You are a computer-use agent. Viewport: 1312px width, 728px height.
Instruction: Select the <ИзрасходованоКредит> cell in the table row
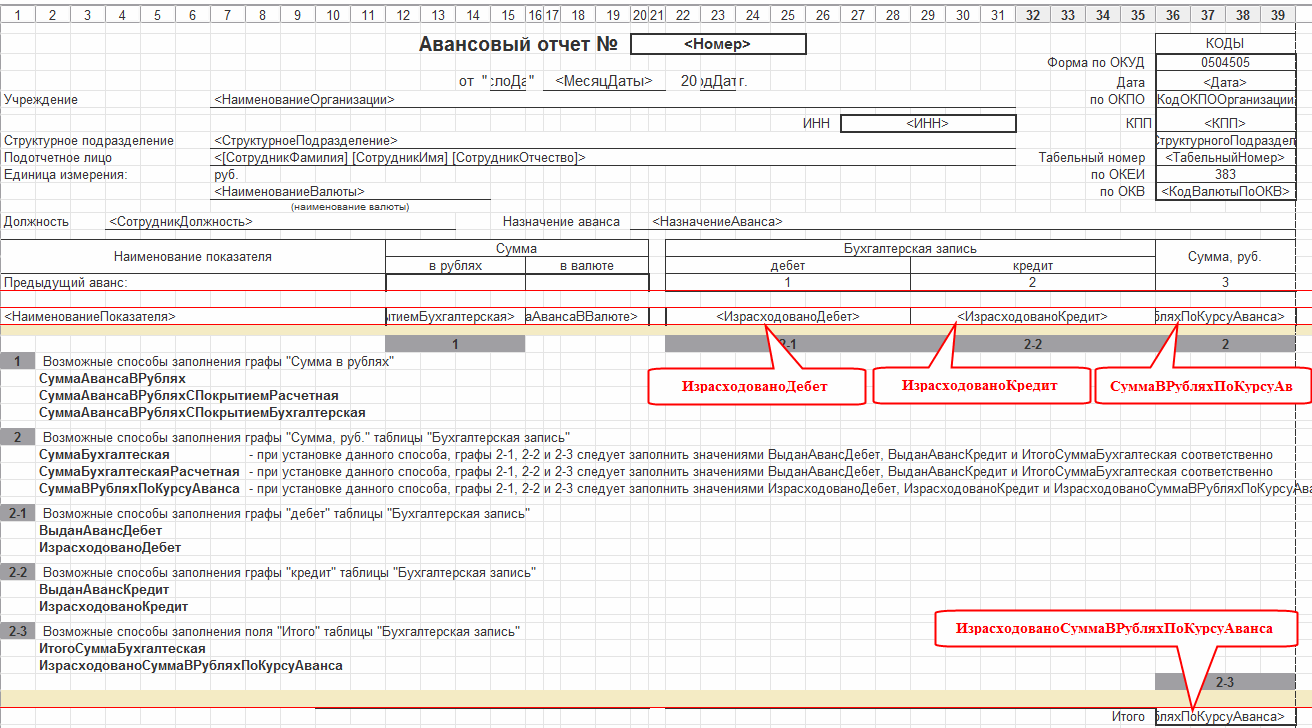pos(1033,316)
